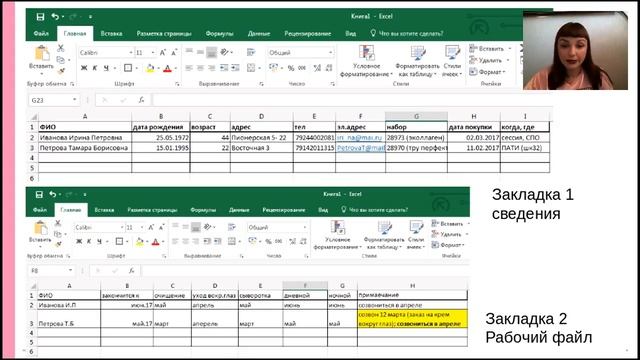Apply percent style in bottom Excel window

[x=268, y=242]
